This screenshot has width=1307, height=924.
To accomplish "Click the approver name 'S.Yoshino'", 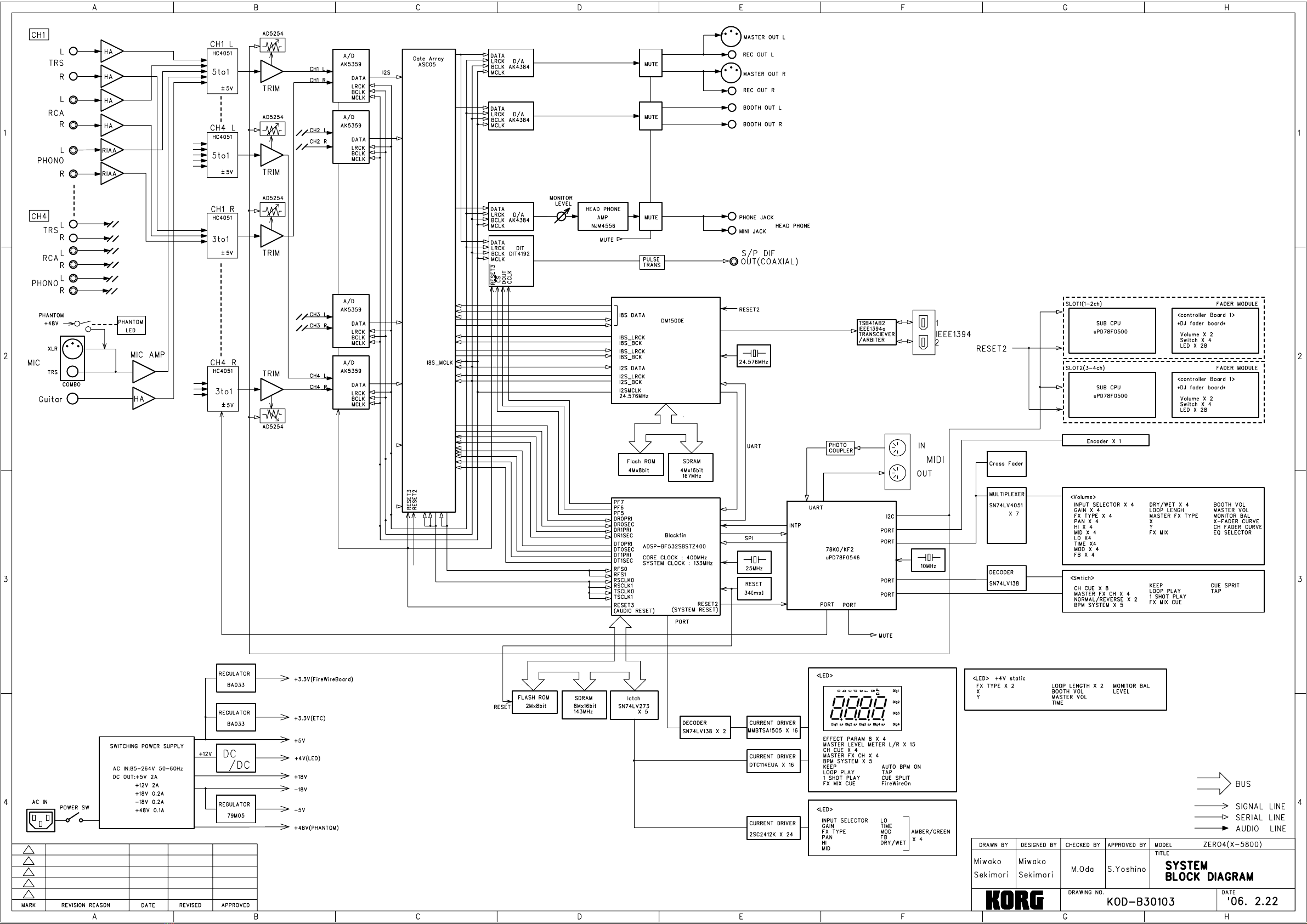I will (x=1127, y=869).
